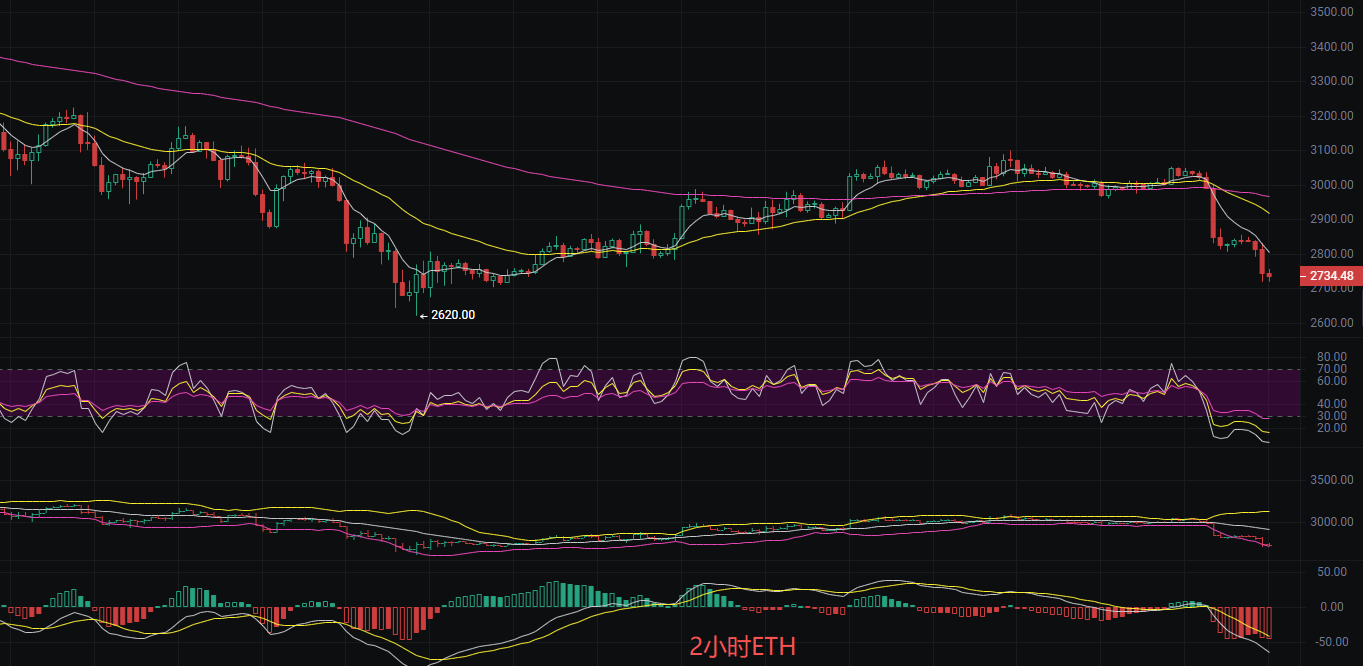
Task: Select the 3400.00 price axis label
Action: (1330, 47)
